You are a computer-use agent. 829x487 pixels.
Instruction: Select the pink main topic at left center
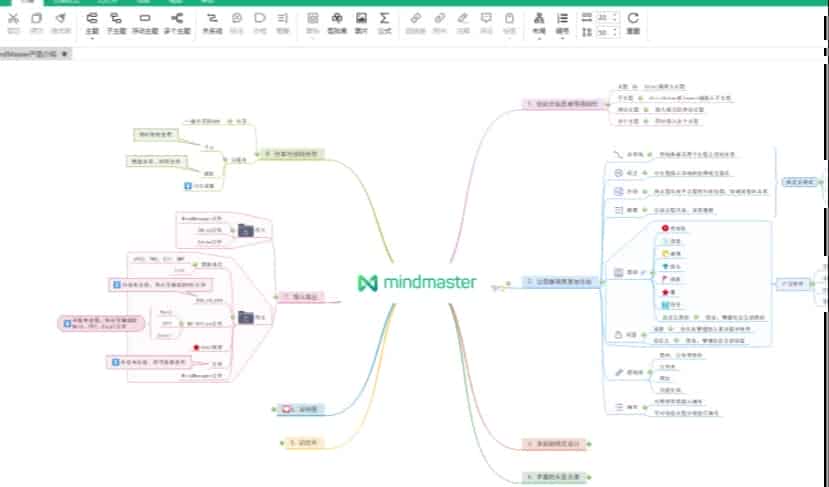301,297
